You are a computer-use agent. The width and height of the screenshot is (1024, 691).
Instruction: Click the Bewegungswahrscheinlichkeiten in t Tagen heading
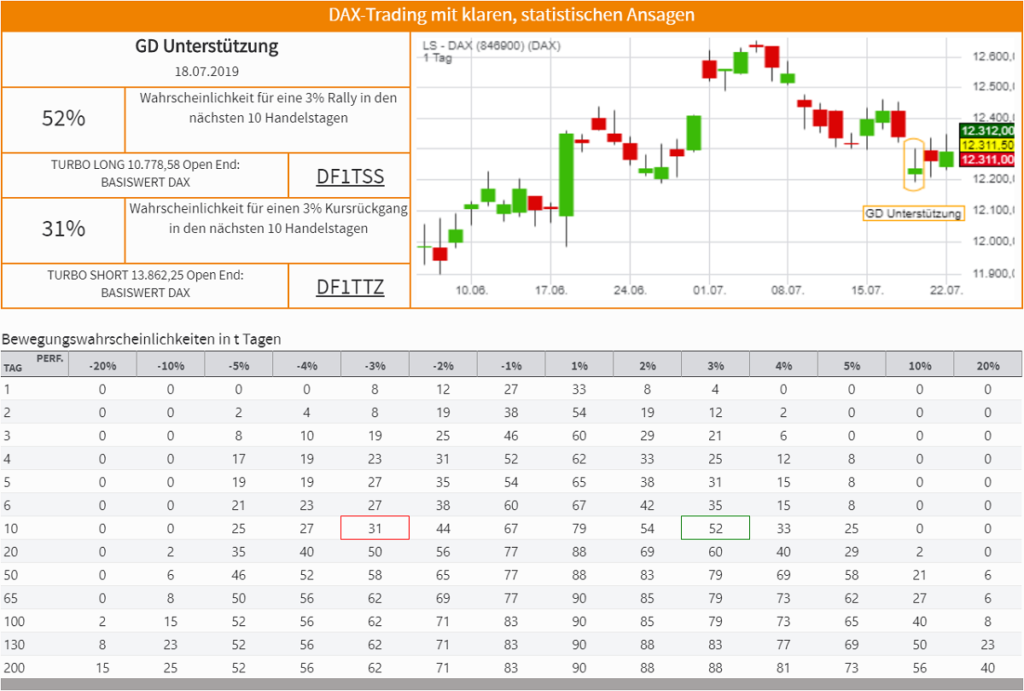[142, 339]
